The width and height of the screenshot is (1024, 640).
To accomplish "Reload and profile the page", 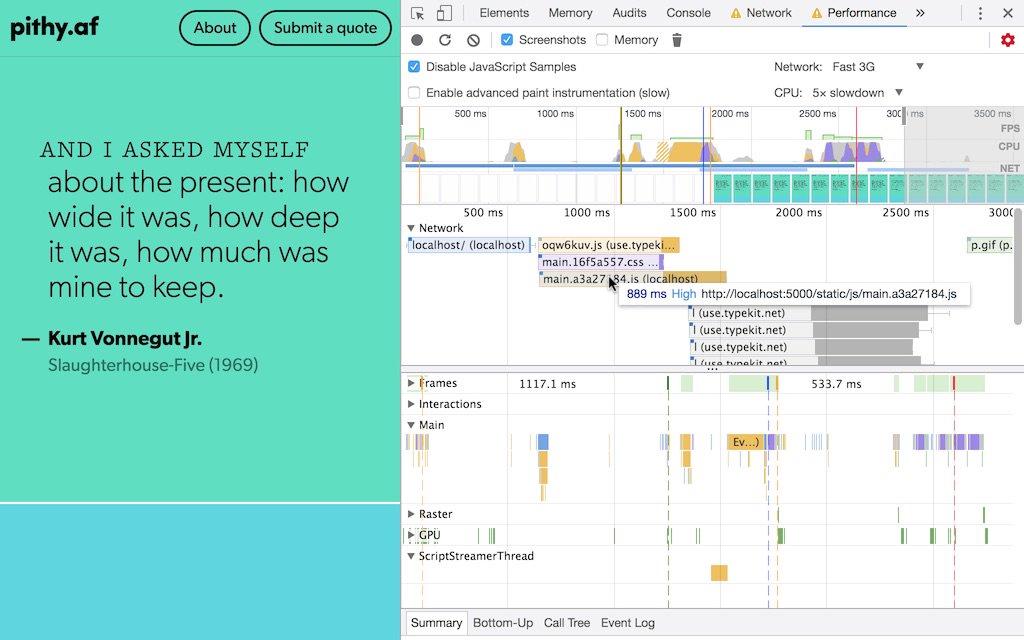I will [x=445, y=40].
